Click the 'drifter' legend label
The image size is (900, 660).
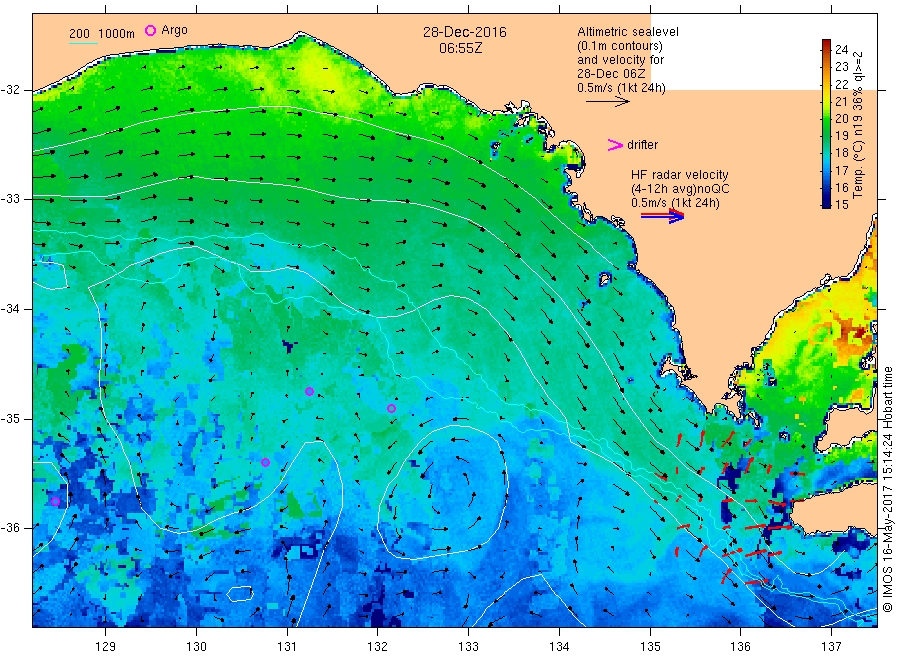642,145
